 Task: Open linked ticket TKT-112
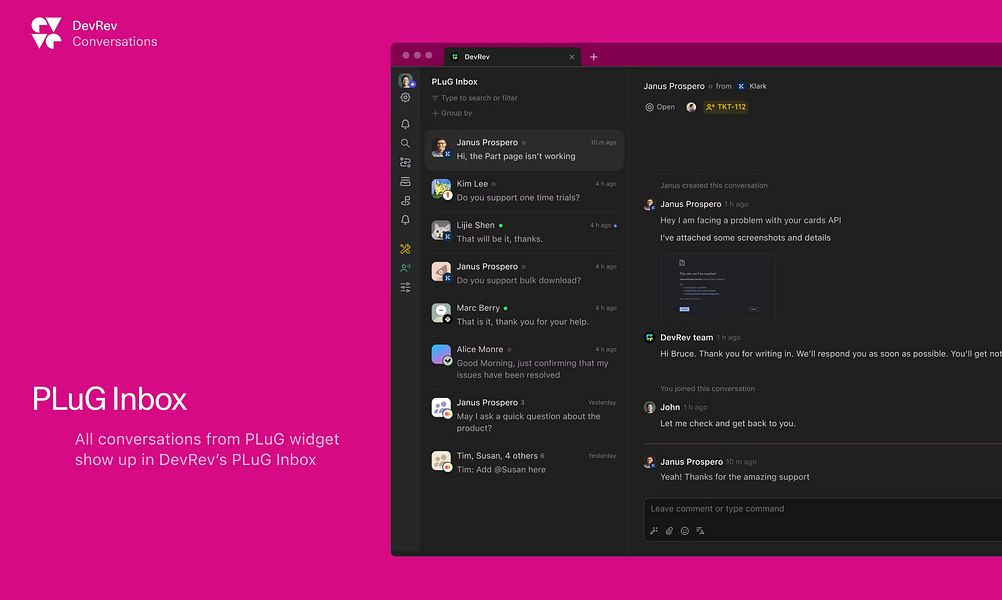click(726, 107)
